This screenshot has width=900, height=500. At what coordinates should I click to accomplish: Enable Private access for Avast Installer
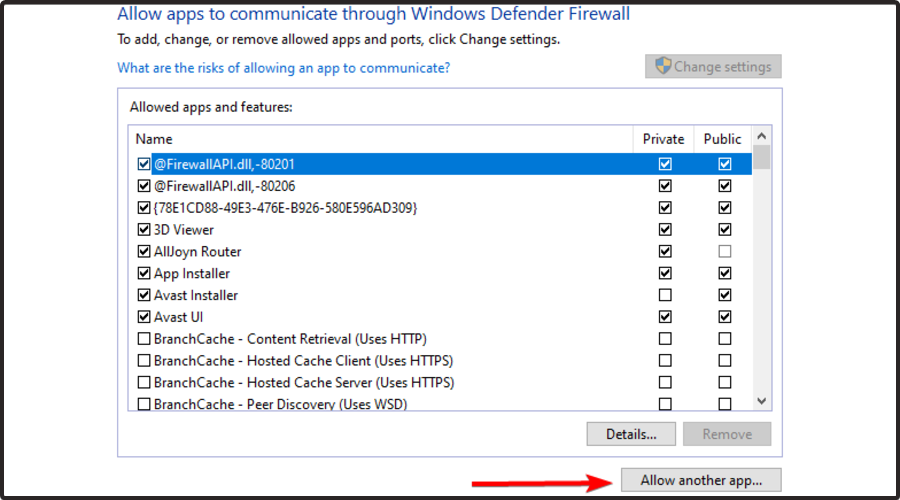pos(665,296)
